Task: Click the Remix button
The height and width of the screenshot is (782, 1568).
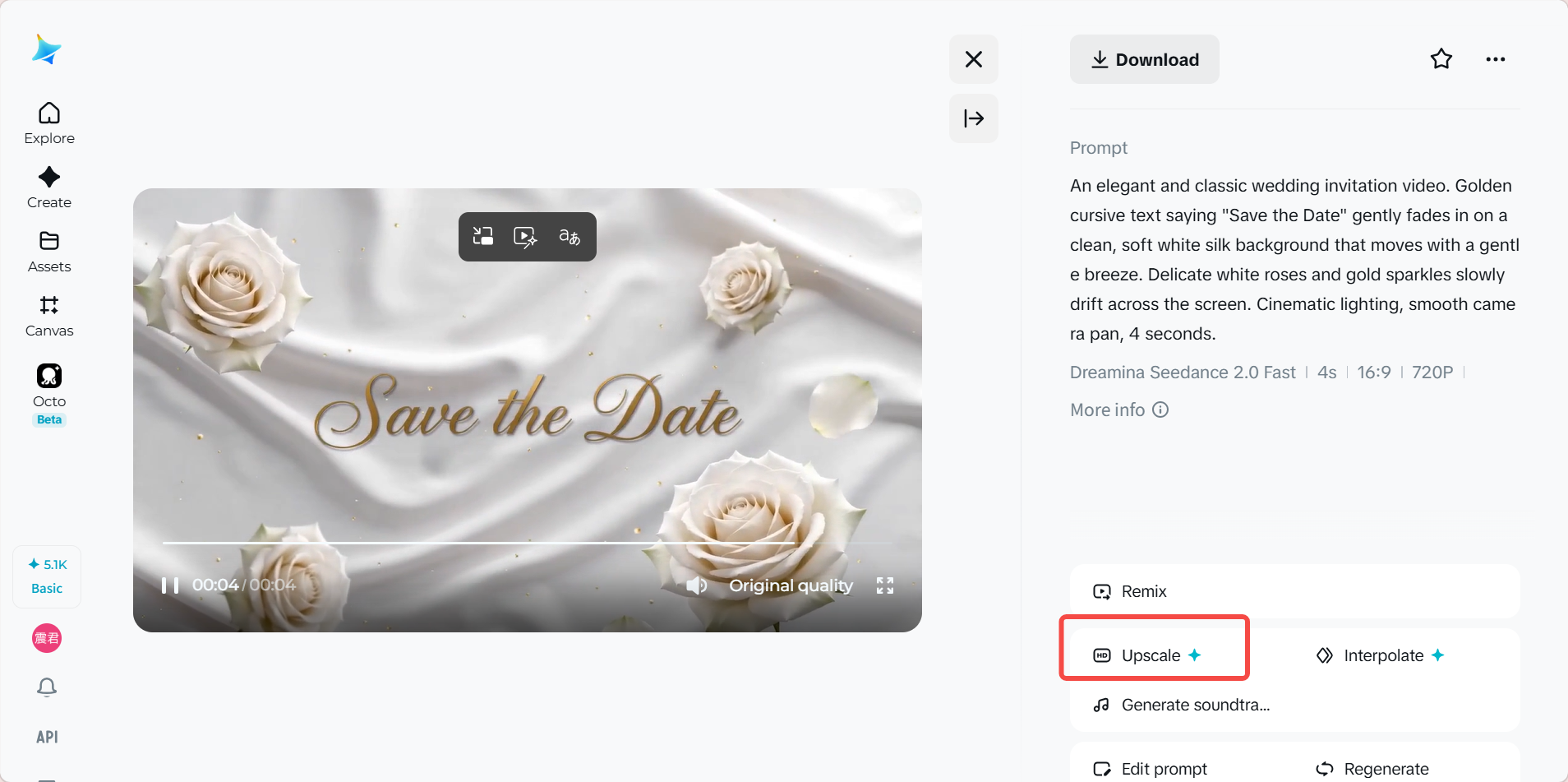Action: pos(1295,591)
